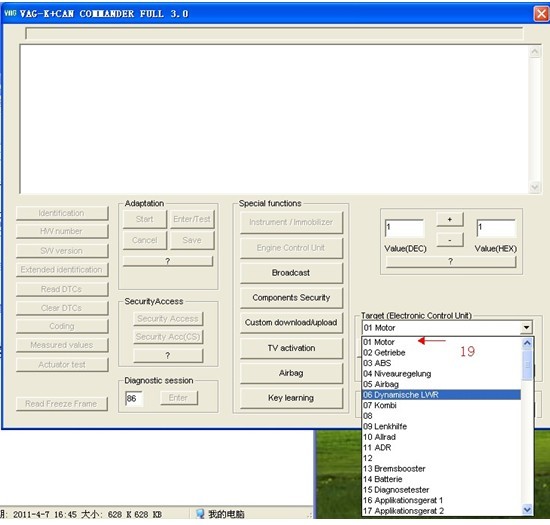Click the HW number button
The width and height of the screenshot is (550, 525).
point(62,231)
